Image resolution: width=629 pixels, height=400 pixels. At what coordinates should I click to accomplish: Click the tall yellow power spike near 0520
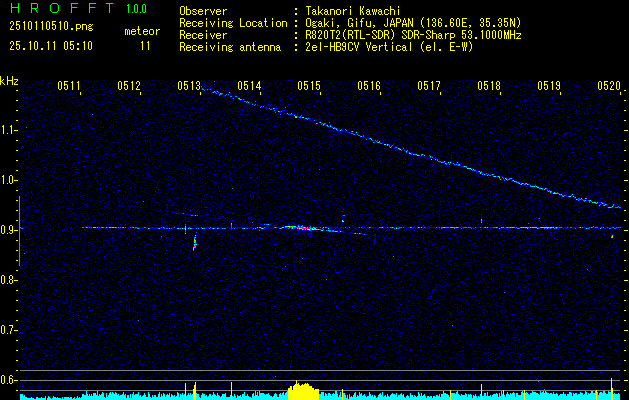611,388
